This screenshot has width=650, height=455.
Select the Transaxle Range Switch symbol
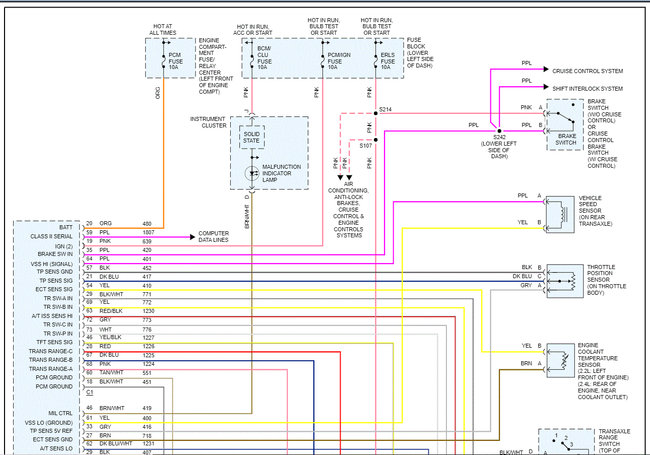pyautogui.click(x=566, y=442)
